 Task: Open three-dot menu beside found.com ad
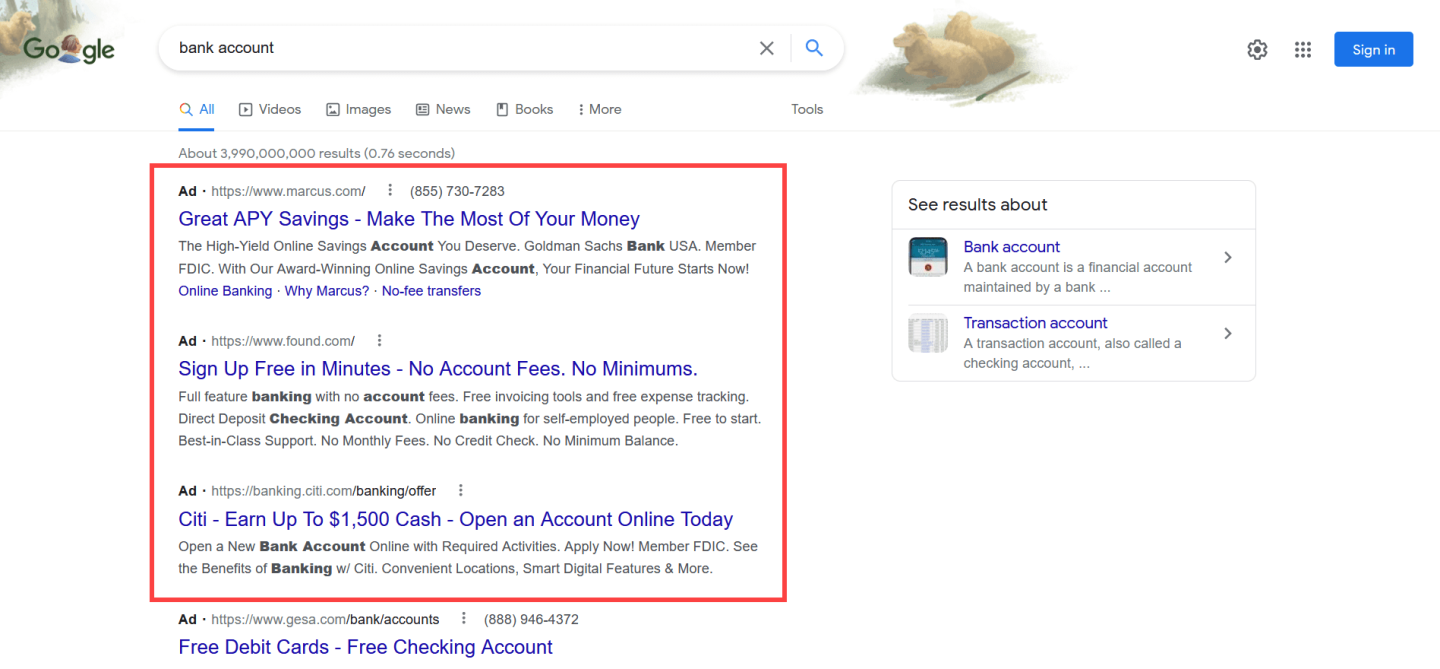tap(379, 341)
